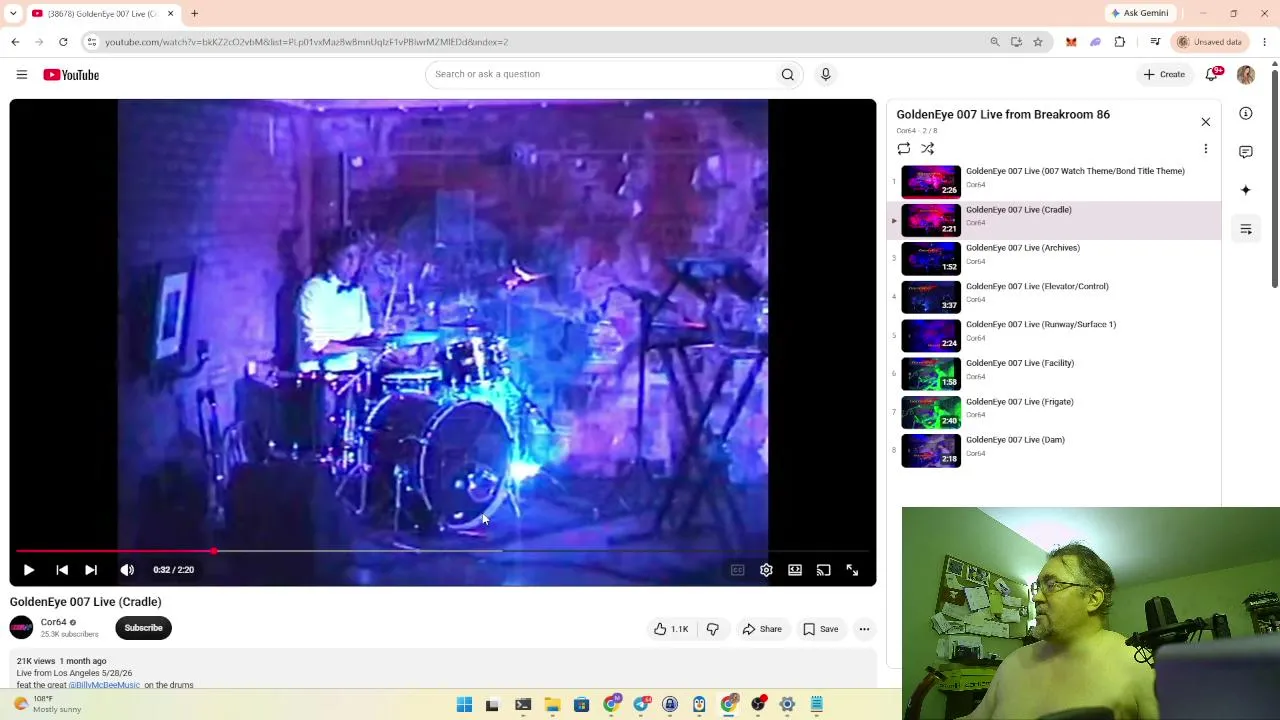Open the Windows Start menu
The width and height of the screenshot is (1280, 720).
464,705
